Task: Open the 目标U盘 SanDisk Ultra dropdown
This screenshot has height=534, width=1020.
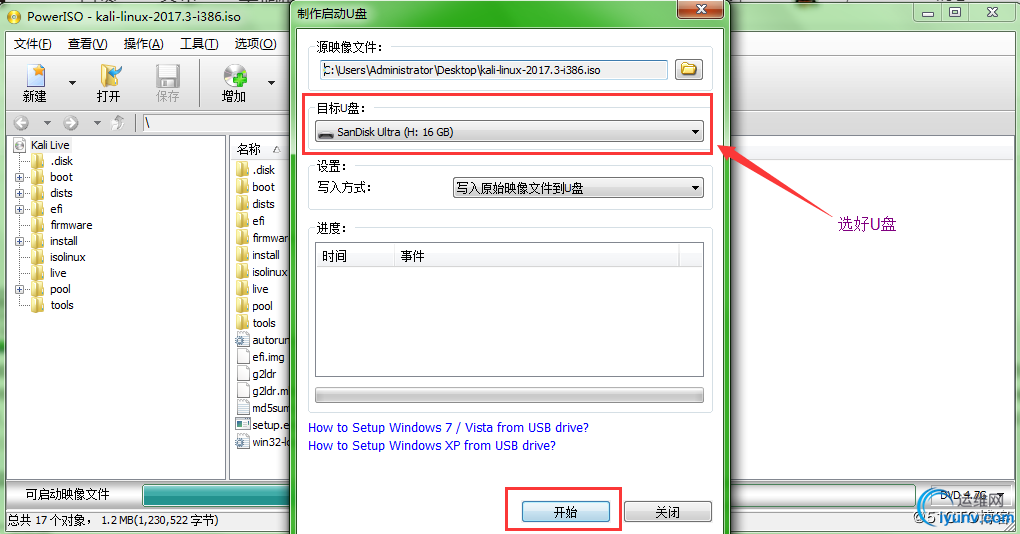Action: [x=509, y=131]
